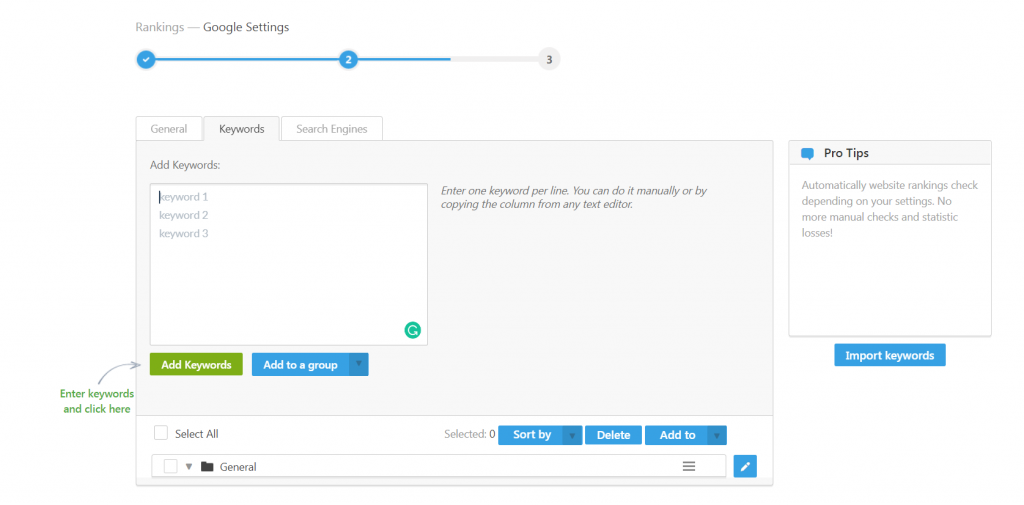Viewport: 1024px width, 505px height.
Task: Open the Sort by dropdown arrow
Action: [x=571, y=435]
